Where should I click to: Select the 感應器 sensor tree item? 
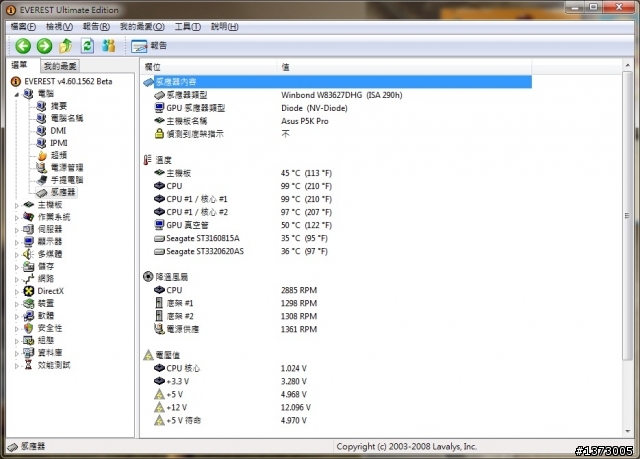[x=63, y=192]
